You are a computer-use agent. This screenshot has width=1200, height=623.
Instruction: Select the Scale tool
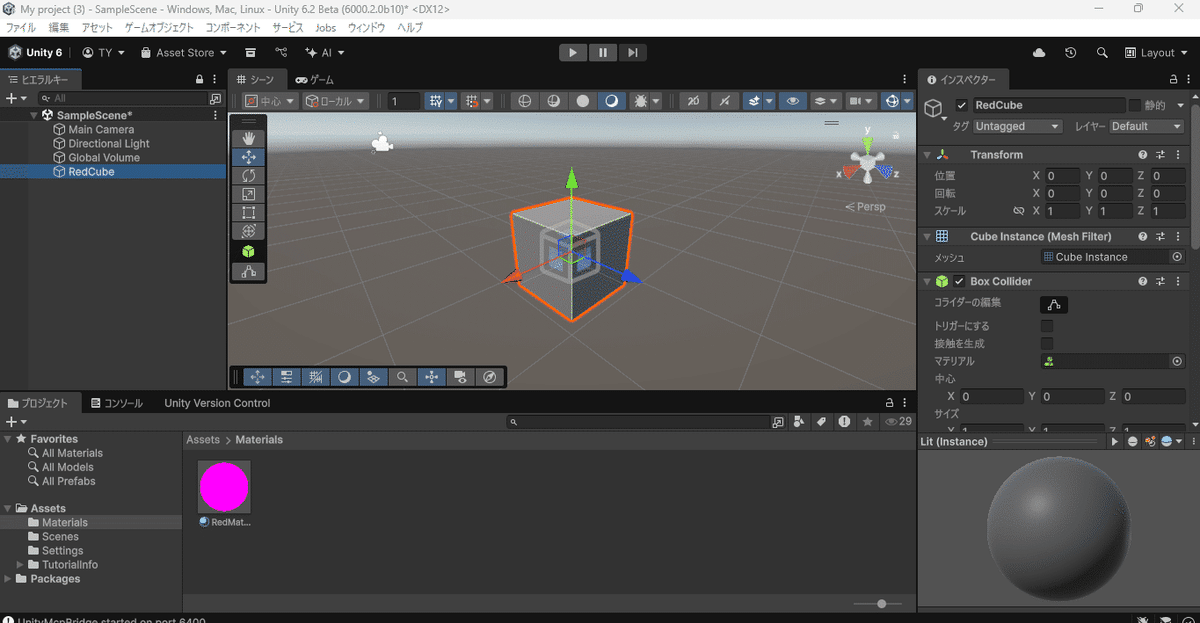248,194
